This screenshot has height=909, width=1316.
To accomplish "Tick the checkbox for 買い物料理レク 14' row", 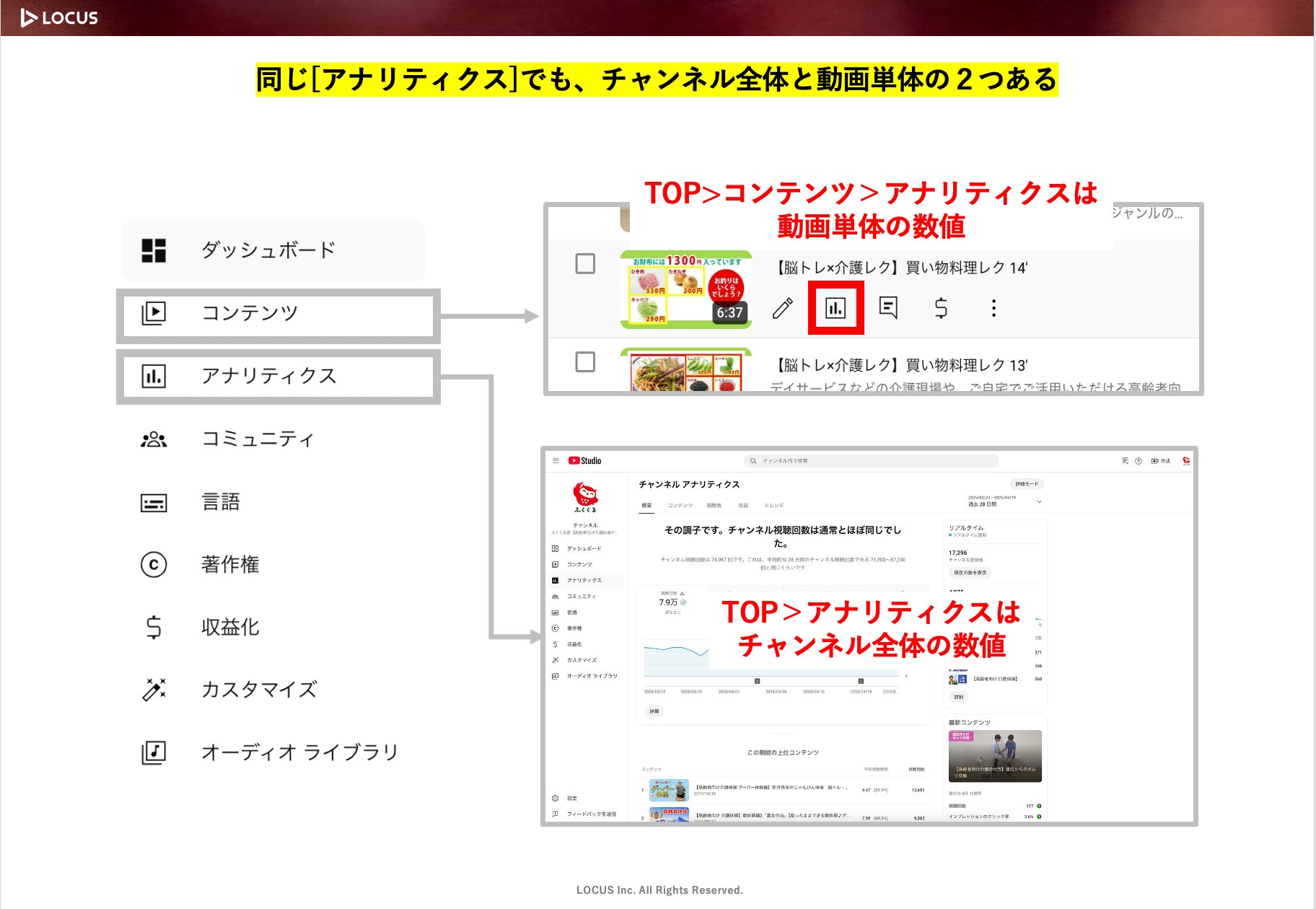I will (x=585, y=263).
